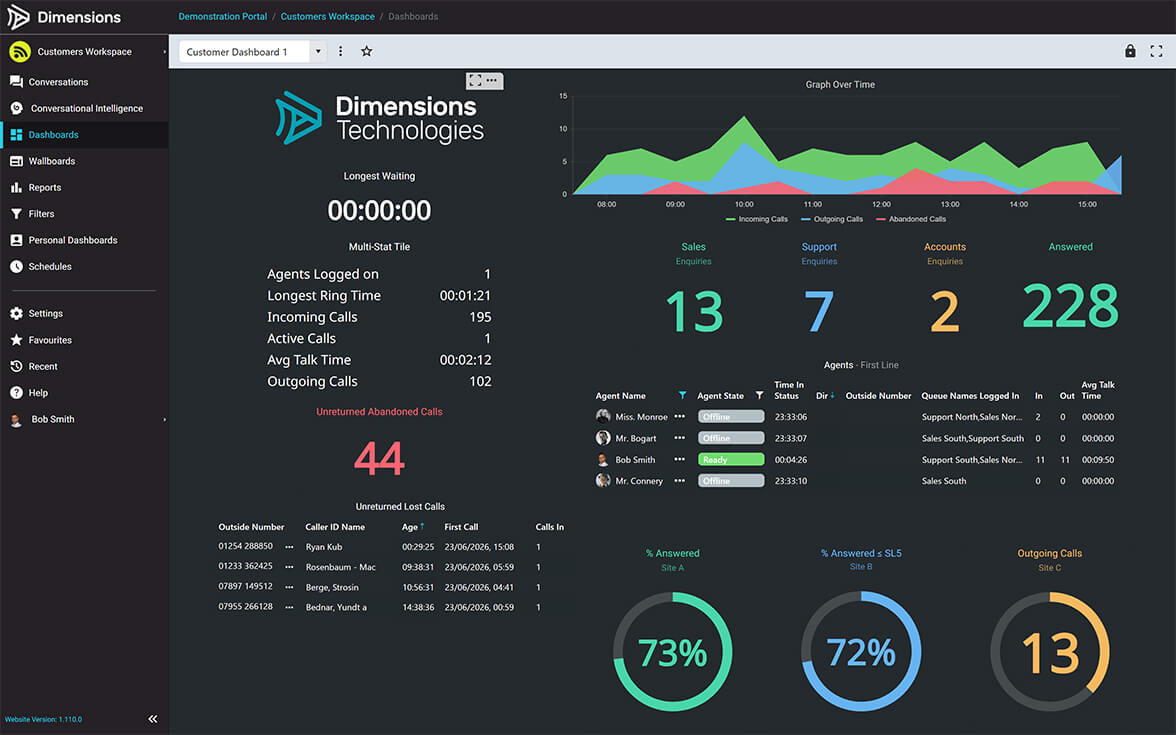The image size is (1176, 735).
Task: Click the Outgoing Calls Site C gauge
Action: coord(1049,651)
